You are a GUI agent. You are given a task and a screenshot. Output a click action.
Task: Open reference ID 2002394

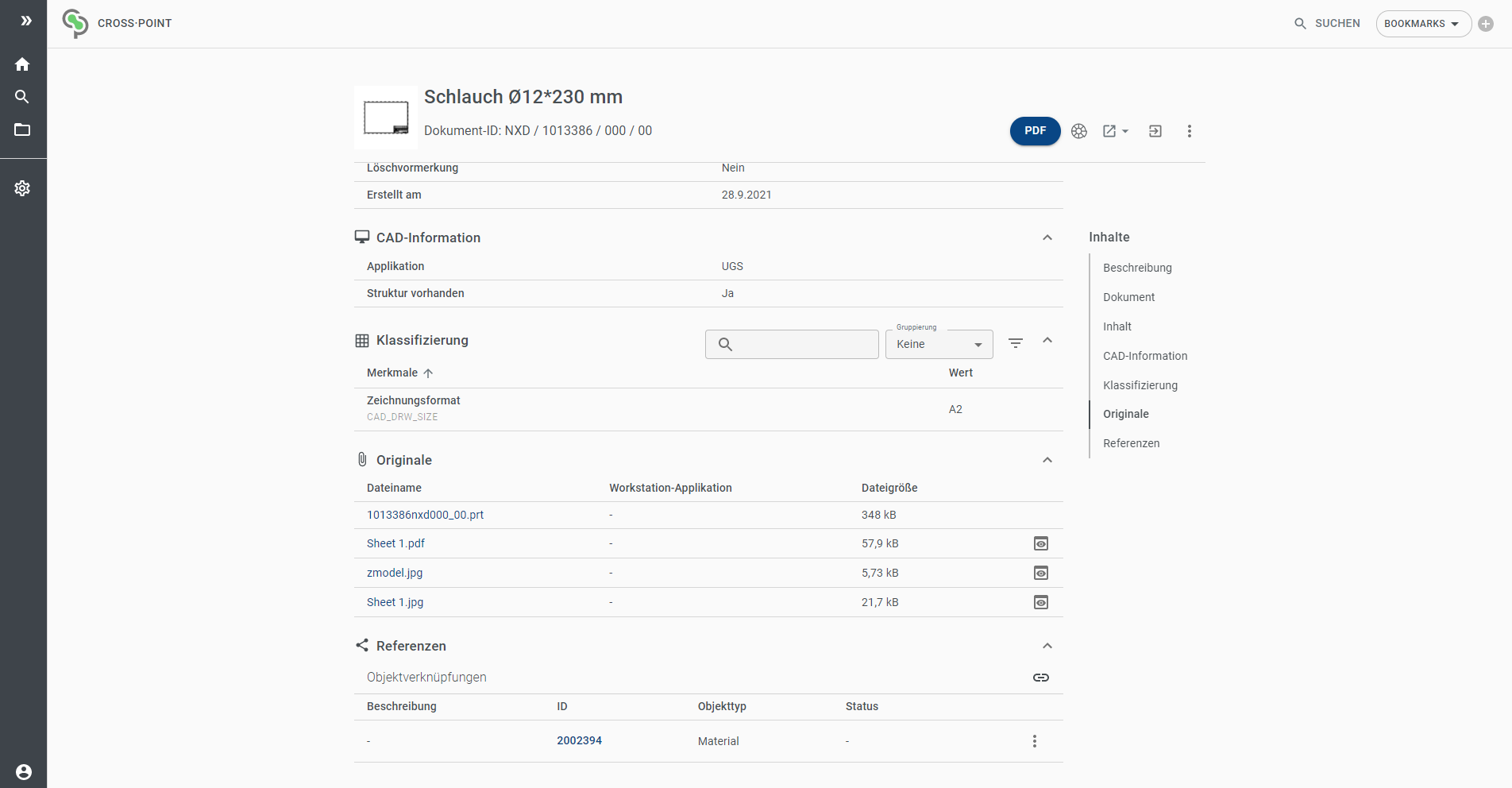click(579, 740)
